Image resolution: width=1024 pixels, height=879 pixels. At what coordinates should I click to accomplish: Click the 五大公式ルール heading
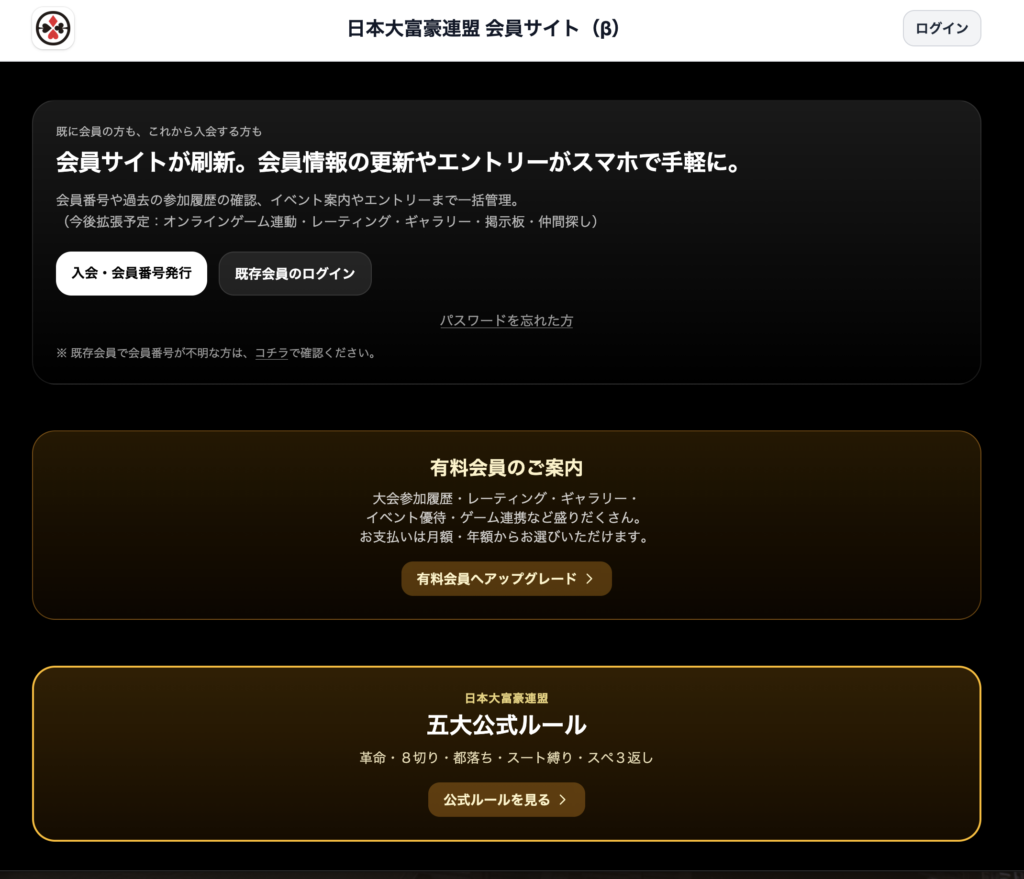pos(506,725)
